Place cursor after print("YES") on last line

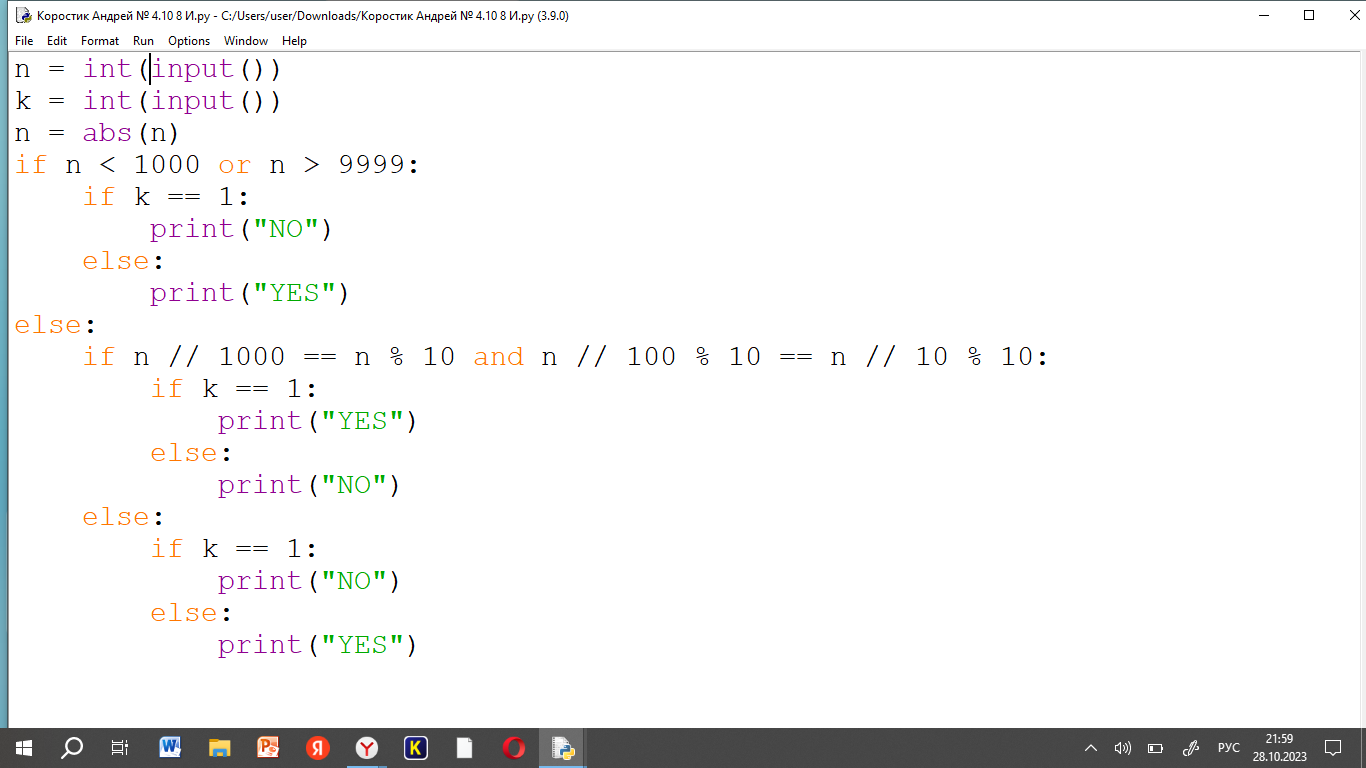click(418, 645)
